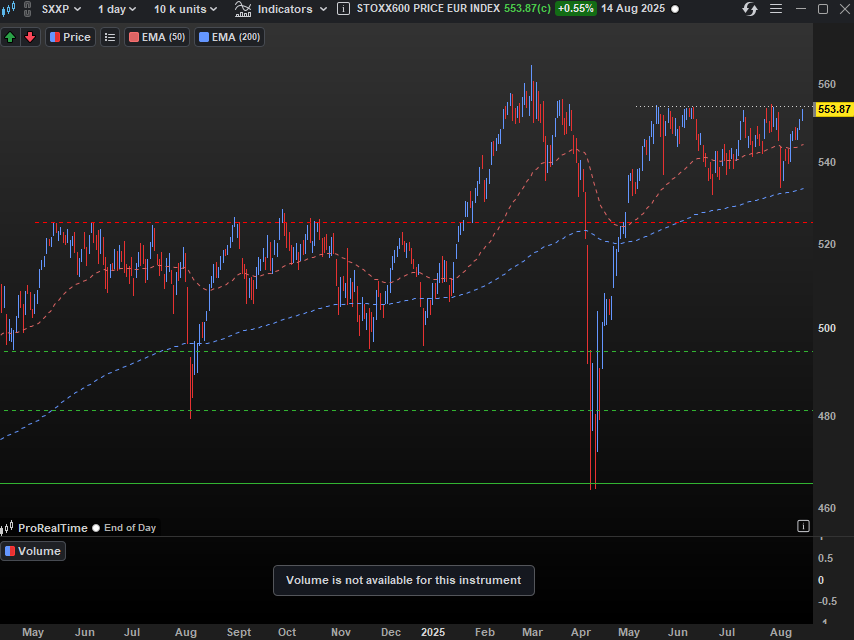Click the Indicators chart icon

pyautogui.click(x=243, y=9)
